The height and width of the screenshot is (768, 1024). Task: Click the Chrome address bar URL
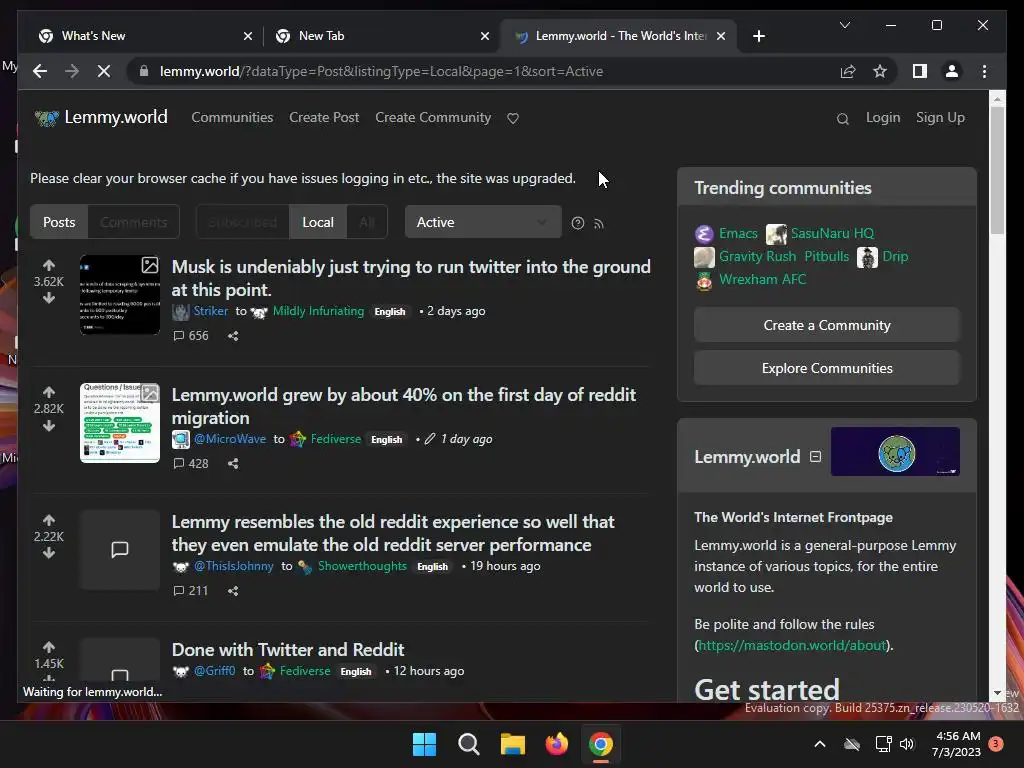381,71
